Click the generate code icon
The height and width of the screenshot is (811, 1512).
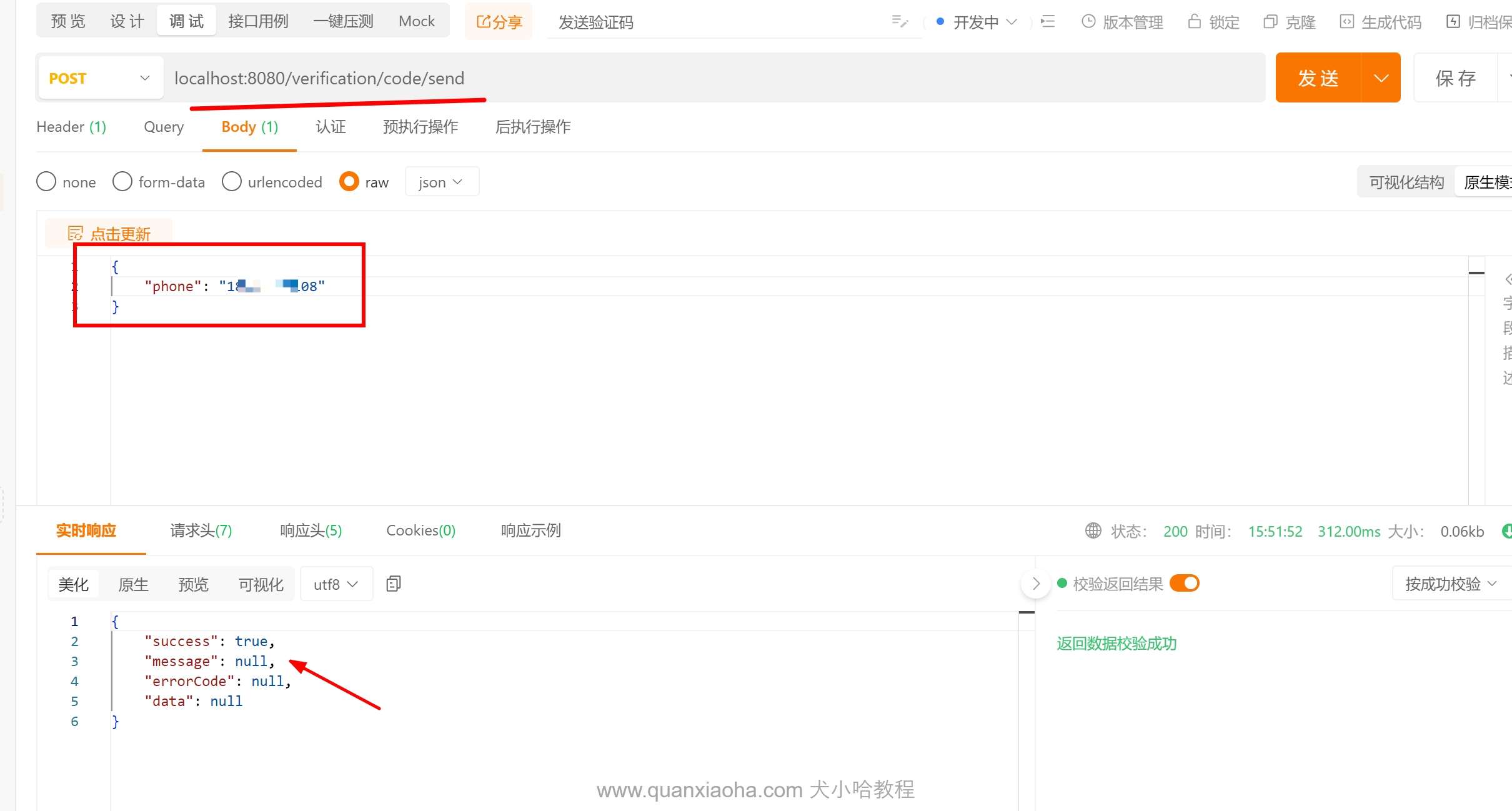point(1347,22)
